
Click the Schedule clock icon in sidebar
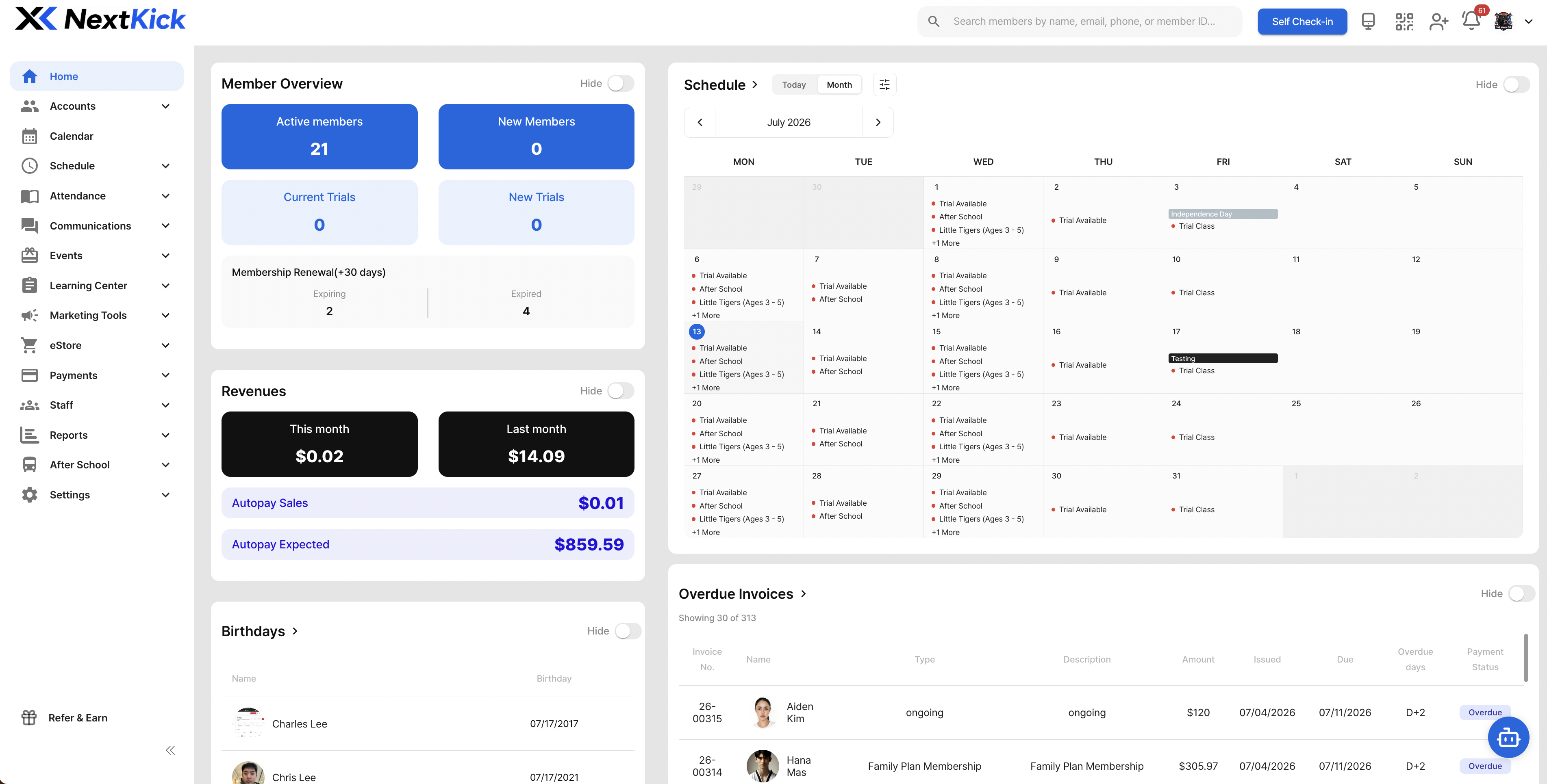coord(29,166)
